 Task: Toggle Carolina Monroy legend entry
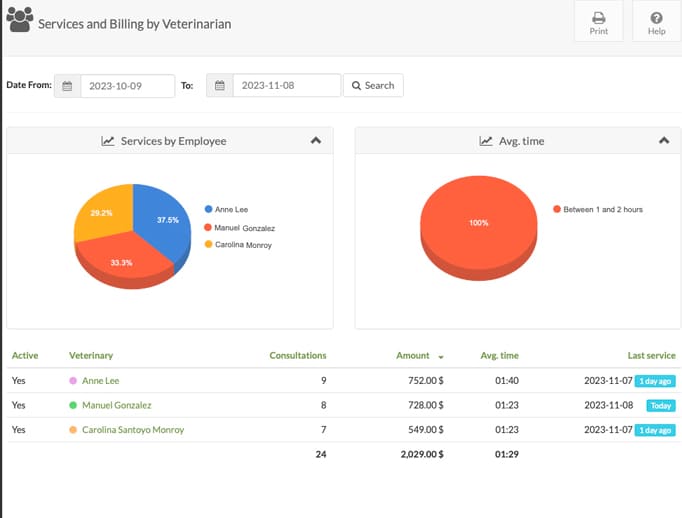pos(238,245)
